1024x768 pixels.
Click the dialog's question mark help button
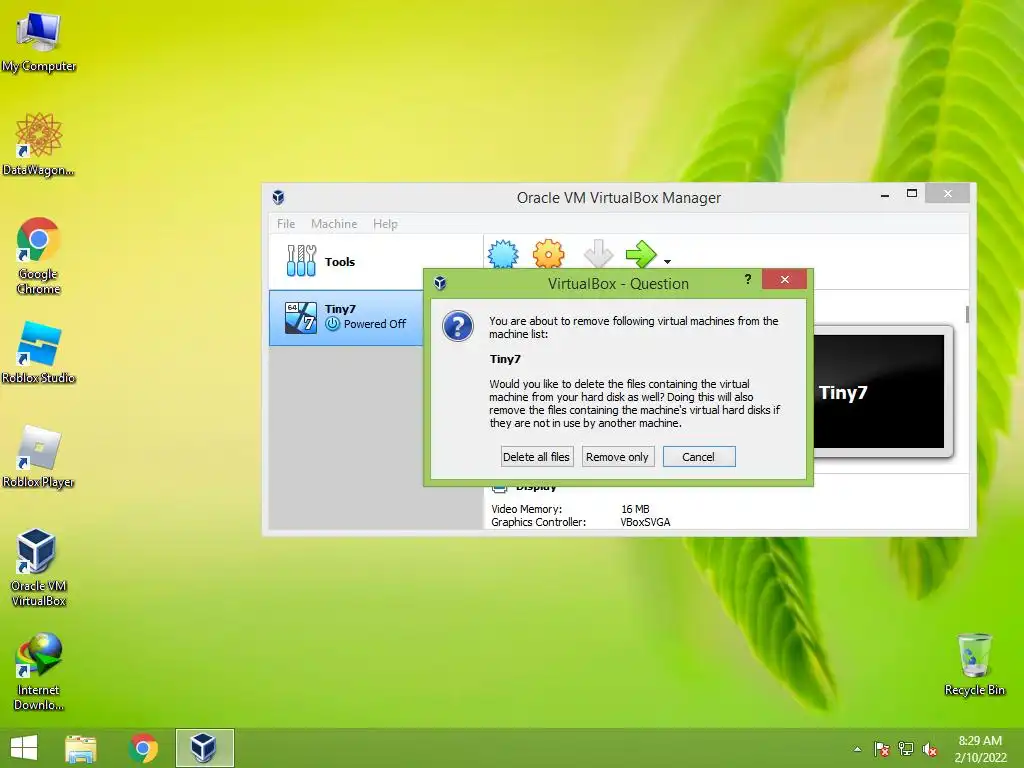click(x=748, y=280)
